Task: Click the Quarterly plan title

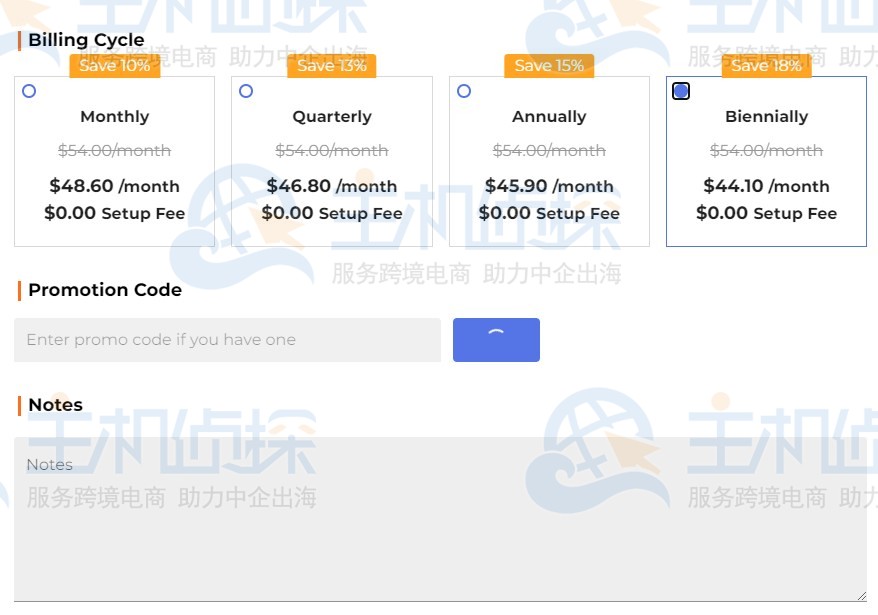Action: [x=332, y=117]
